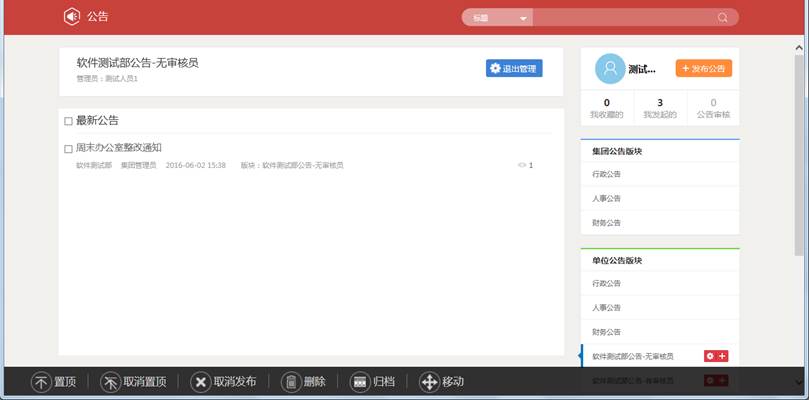Click the user avatar icon
This screenshot has width=809, height=400.
[609, 69]
